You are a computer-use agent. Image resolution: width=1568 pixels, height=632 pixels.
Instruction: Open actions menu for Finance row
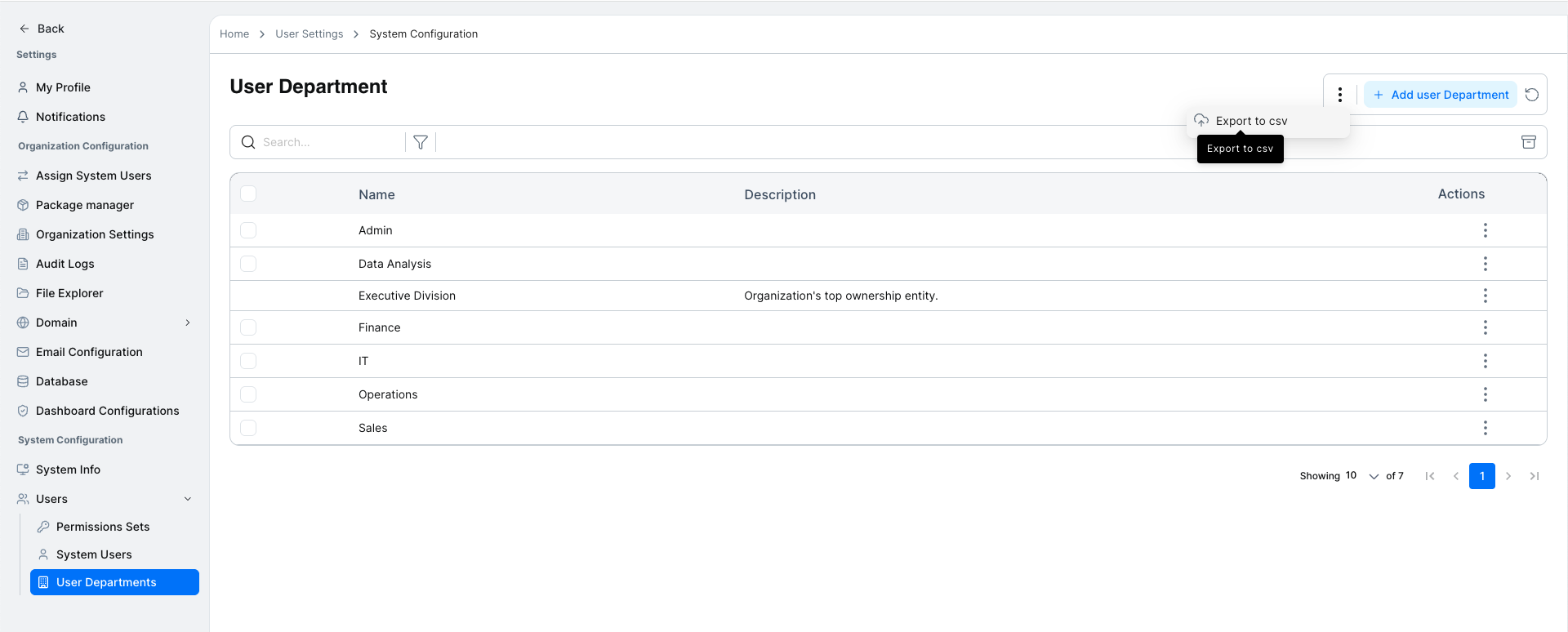coord(1486,327)
